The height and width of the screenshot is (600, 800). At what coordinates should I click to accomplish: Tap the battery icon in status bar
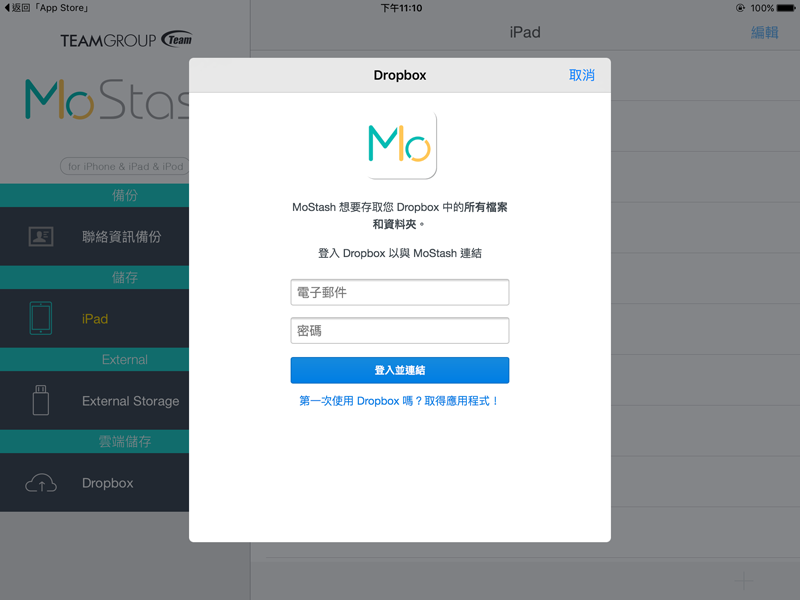[786, 8]
